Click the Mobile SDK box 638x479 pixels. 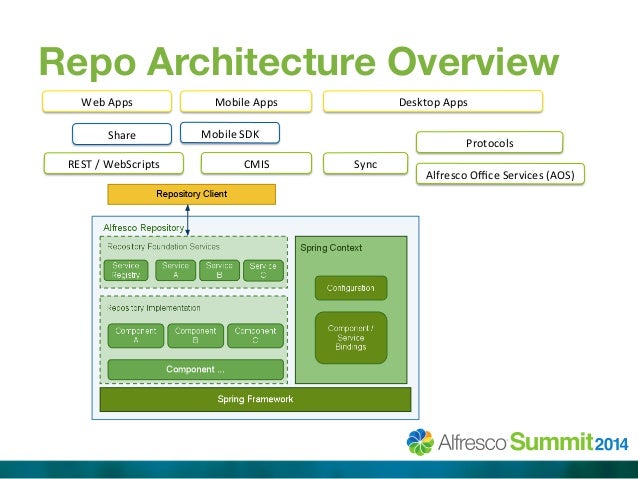[x=230, y=133]
